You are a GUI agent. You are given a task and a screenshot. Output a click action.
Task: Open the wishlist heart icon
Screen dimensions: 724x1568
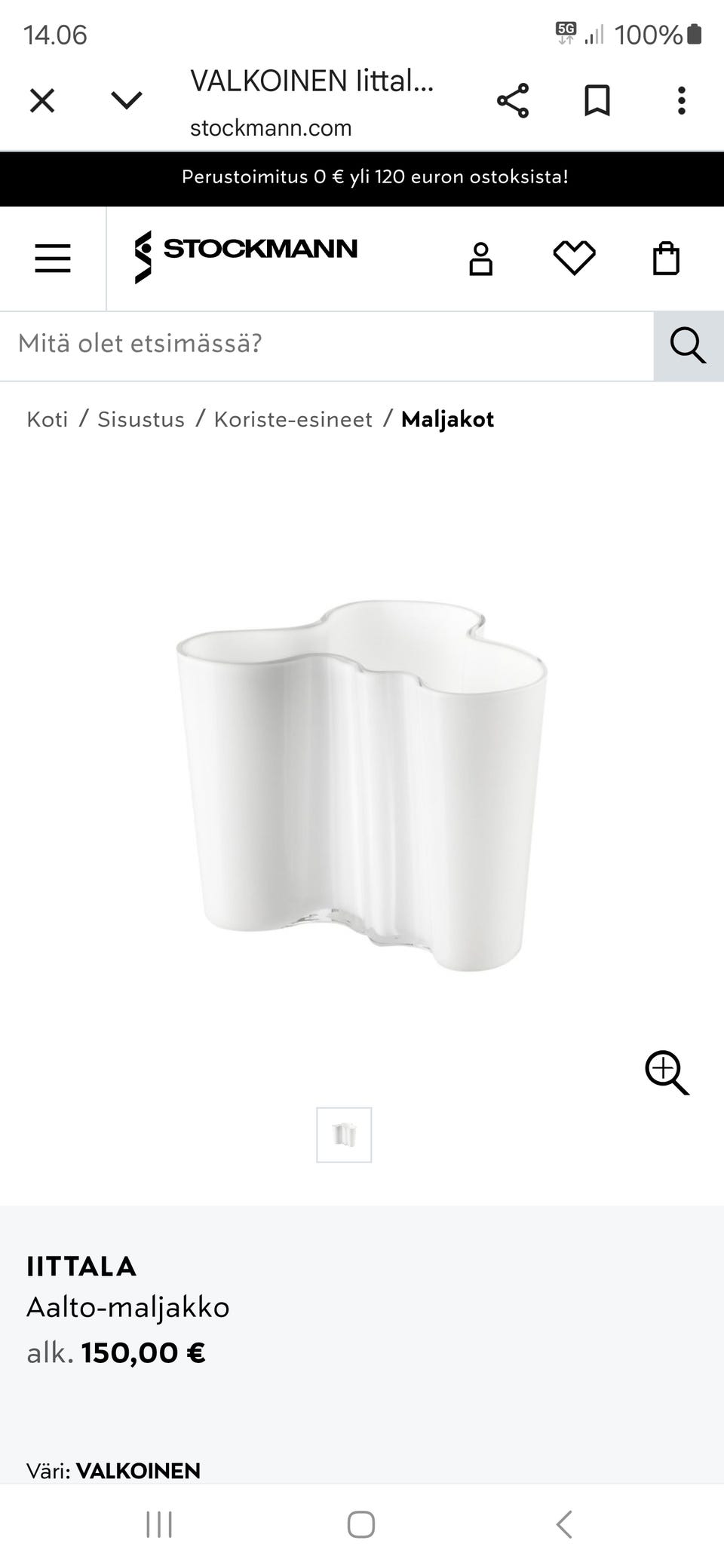(574, 259)
